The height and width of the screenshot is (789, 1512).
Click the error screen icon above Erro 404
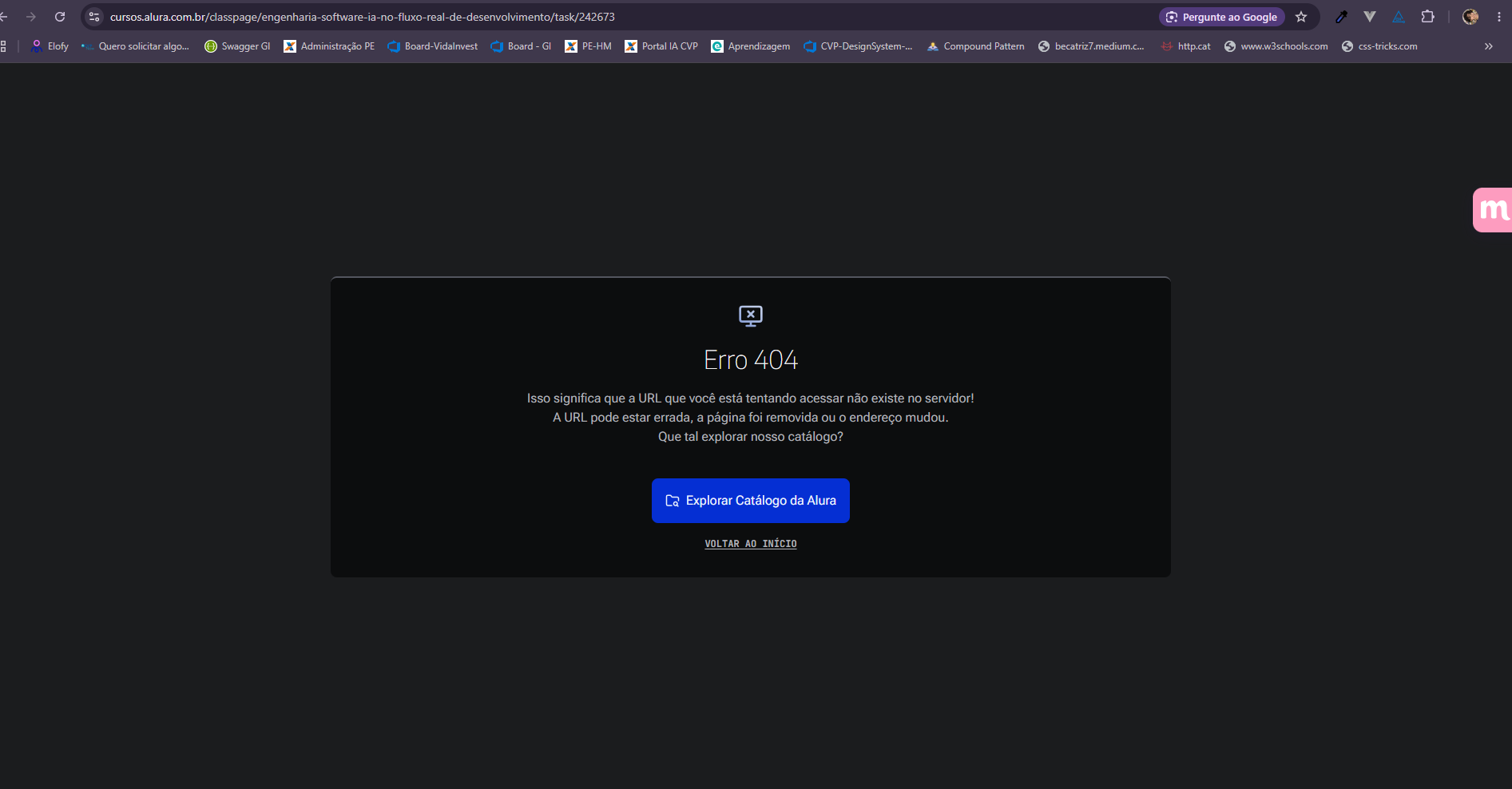tap(751, 316)
